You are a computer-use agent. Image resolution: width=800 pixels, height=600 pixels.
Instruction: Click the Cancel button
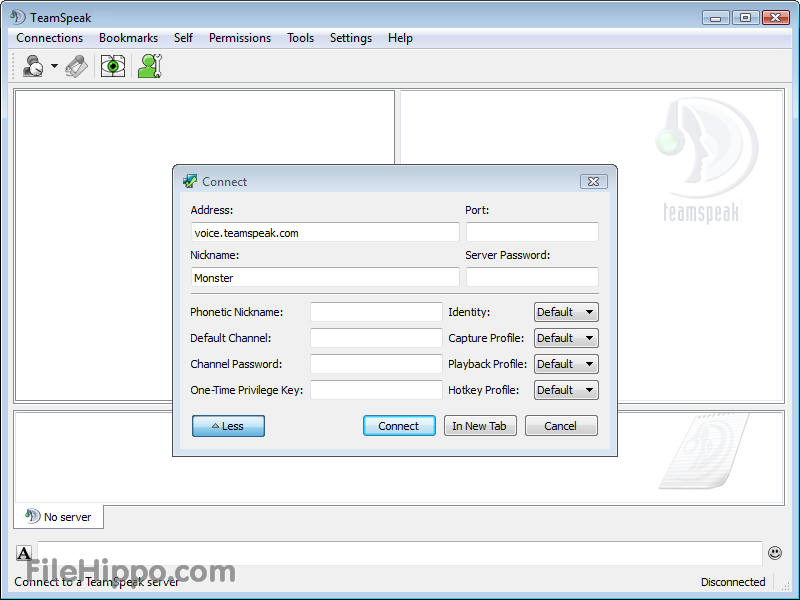click(561, 426)
